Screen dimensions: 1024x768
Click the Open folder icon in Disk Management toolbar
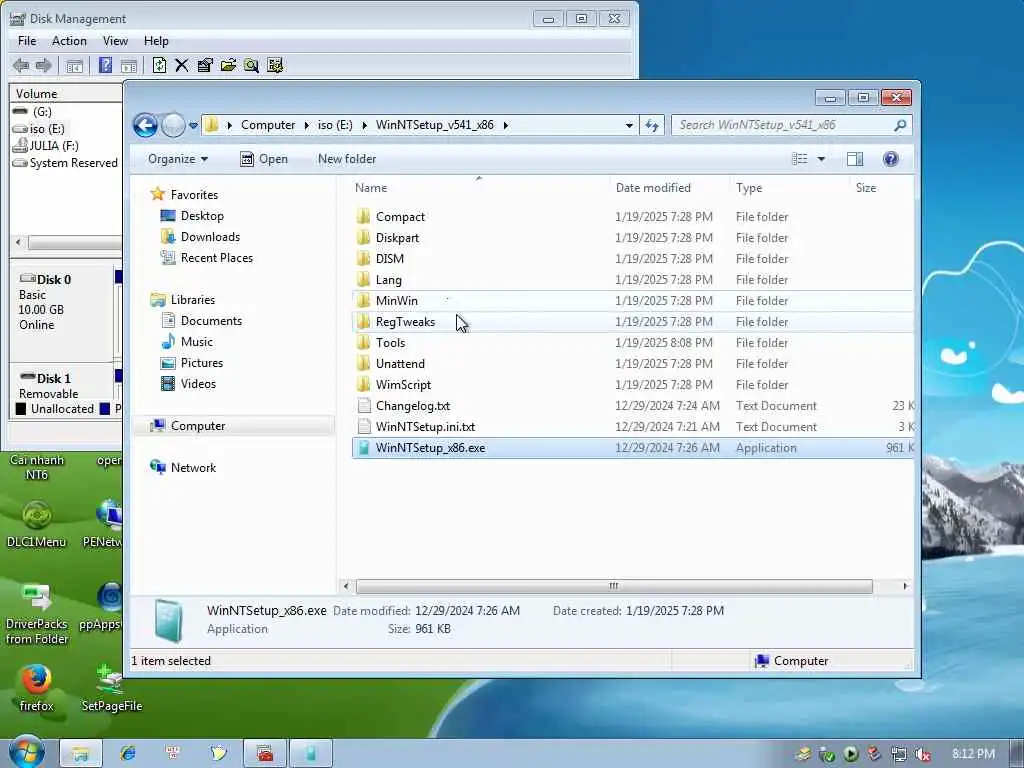pyautogui.click(x=228, y=65)
